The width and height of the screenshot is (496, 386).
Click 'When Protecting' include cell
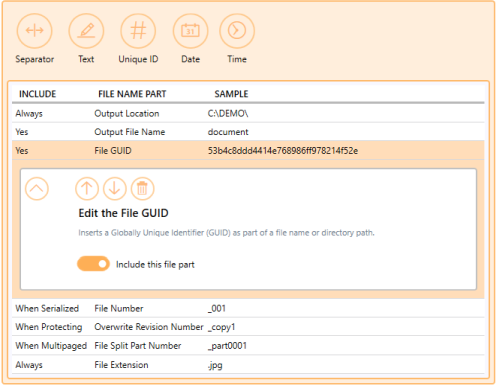[49, 327]
